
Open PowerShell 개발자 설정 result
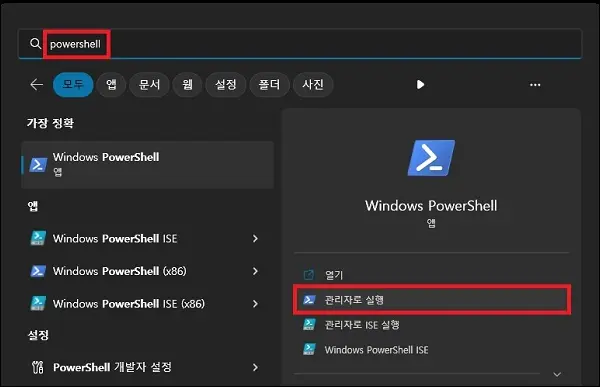pos(148,367)
